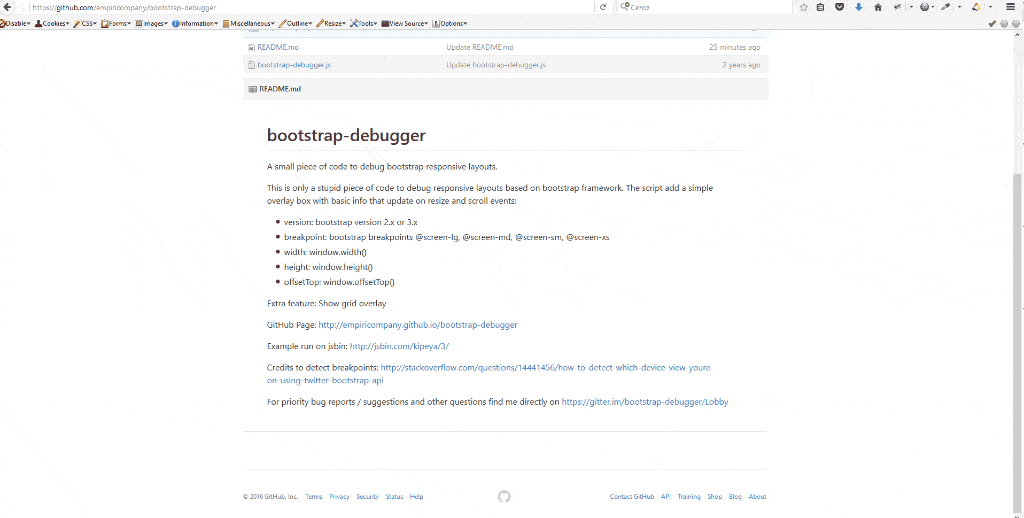Open the Outline dropdown menu

coord(295,24)
